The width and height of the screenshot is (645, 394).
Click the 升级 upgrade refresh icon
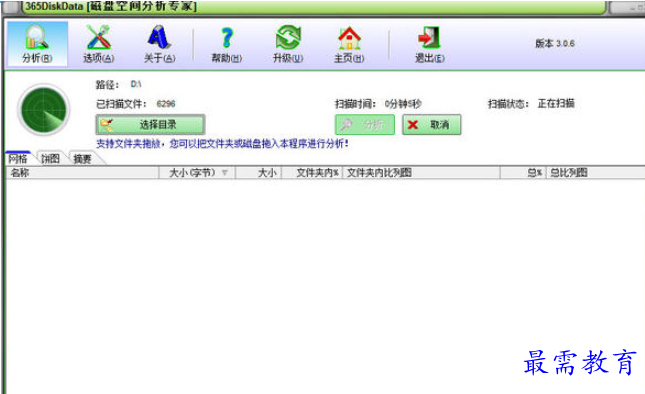(288, 44)
